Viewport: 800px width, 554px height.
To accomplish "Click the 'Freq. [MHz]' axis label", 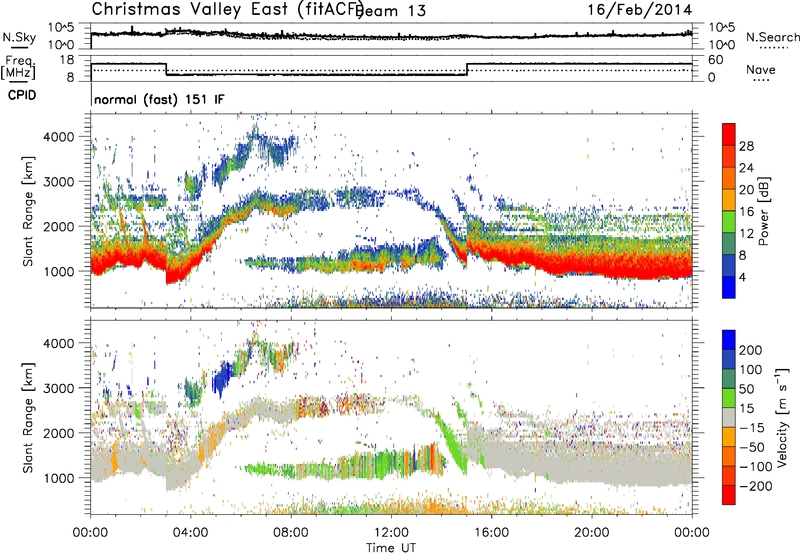I will pos(18,67).
